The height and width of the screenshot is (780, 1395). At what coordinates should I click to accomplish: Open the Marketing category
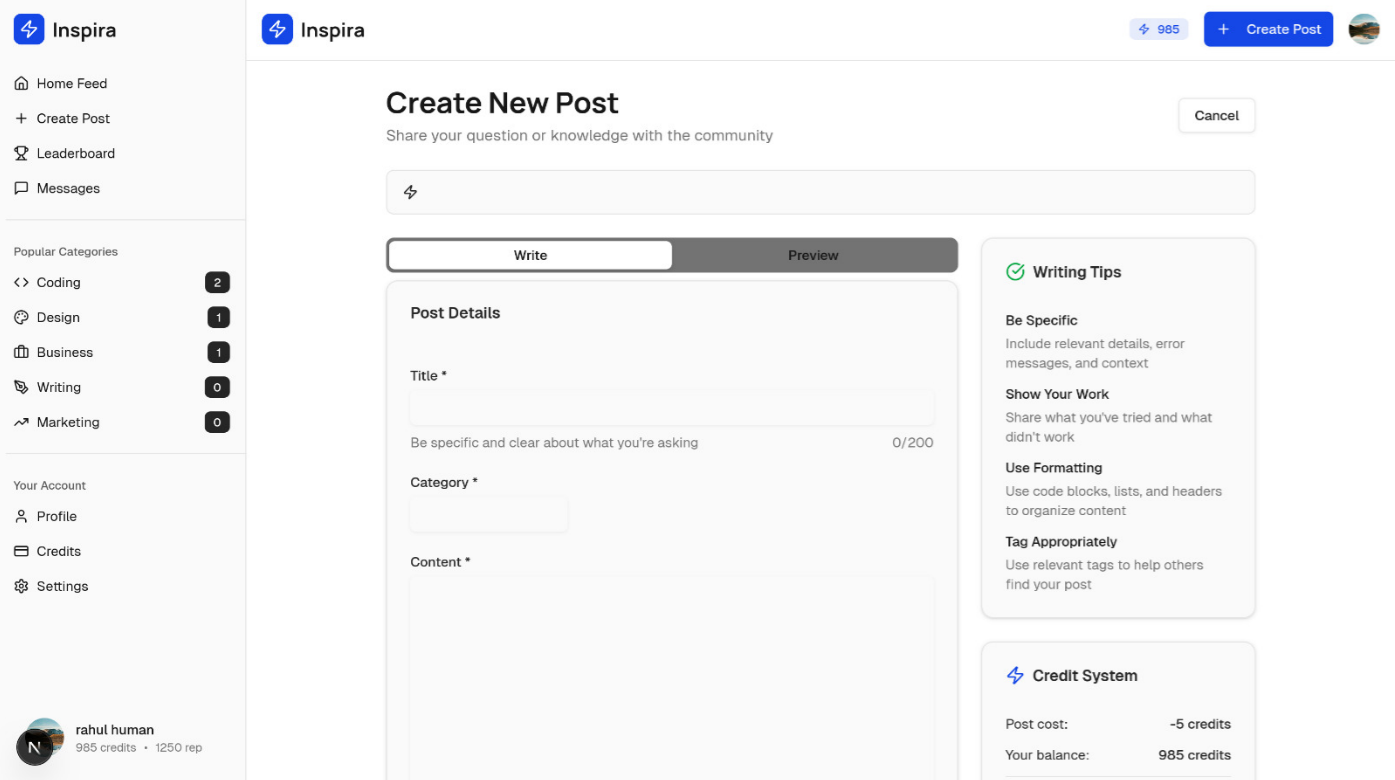(x=68, y=422)
